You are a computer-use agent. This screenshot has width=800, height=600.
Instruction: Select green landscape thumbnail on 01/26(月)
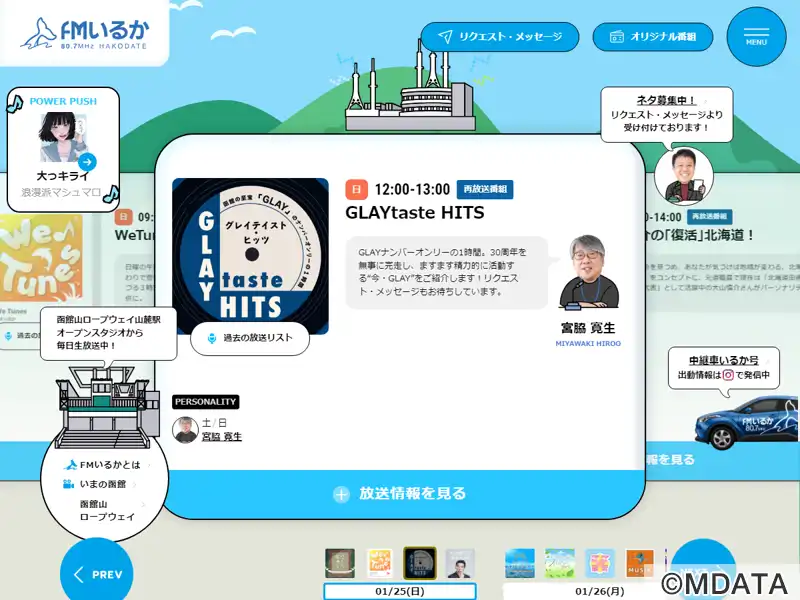click(x=560, y=563)
